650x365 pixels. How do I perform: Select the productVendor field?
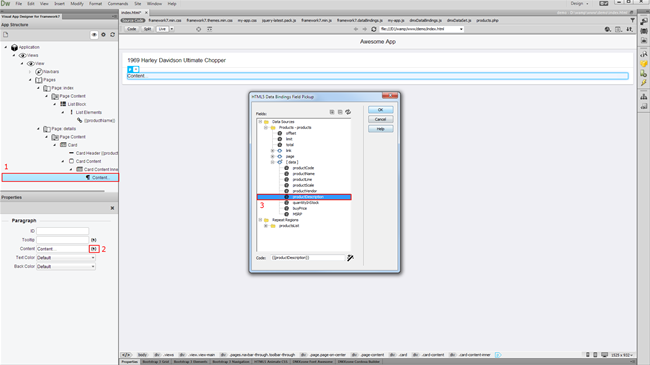305,191
